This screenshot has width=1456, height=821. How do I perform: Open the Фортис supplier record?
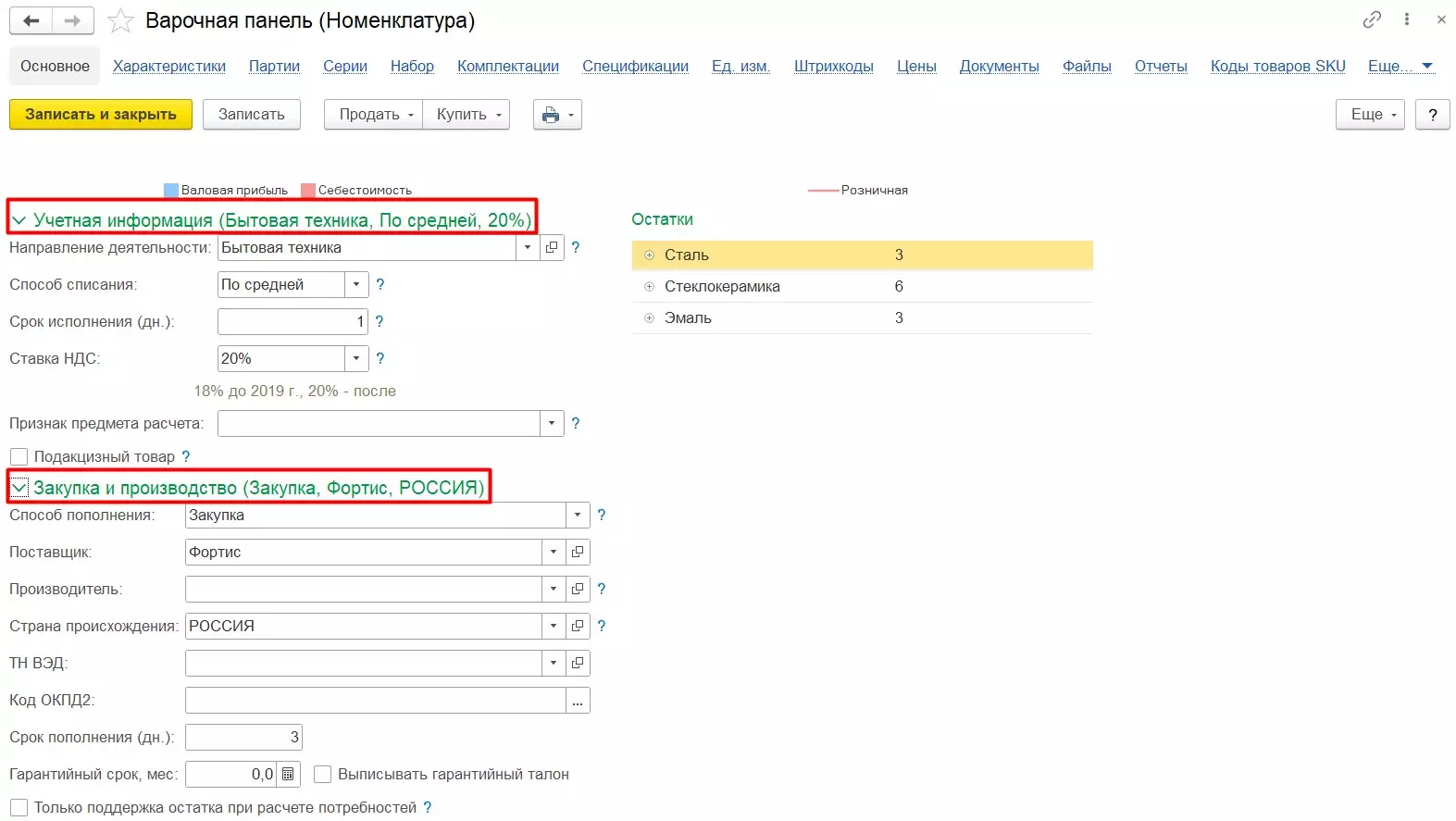(x=578, y=553)
